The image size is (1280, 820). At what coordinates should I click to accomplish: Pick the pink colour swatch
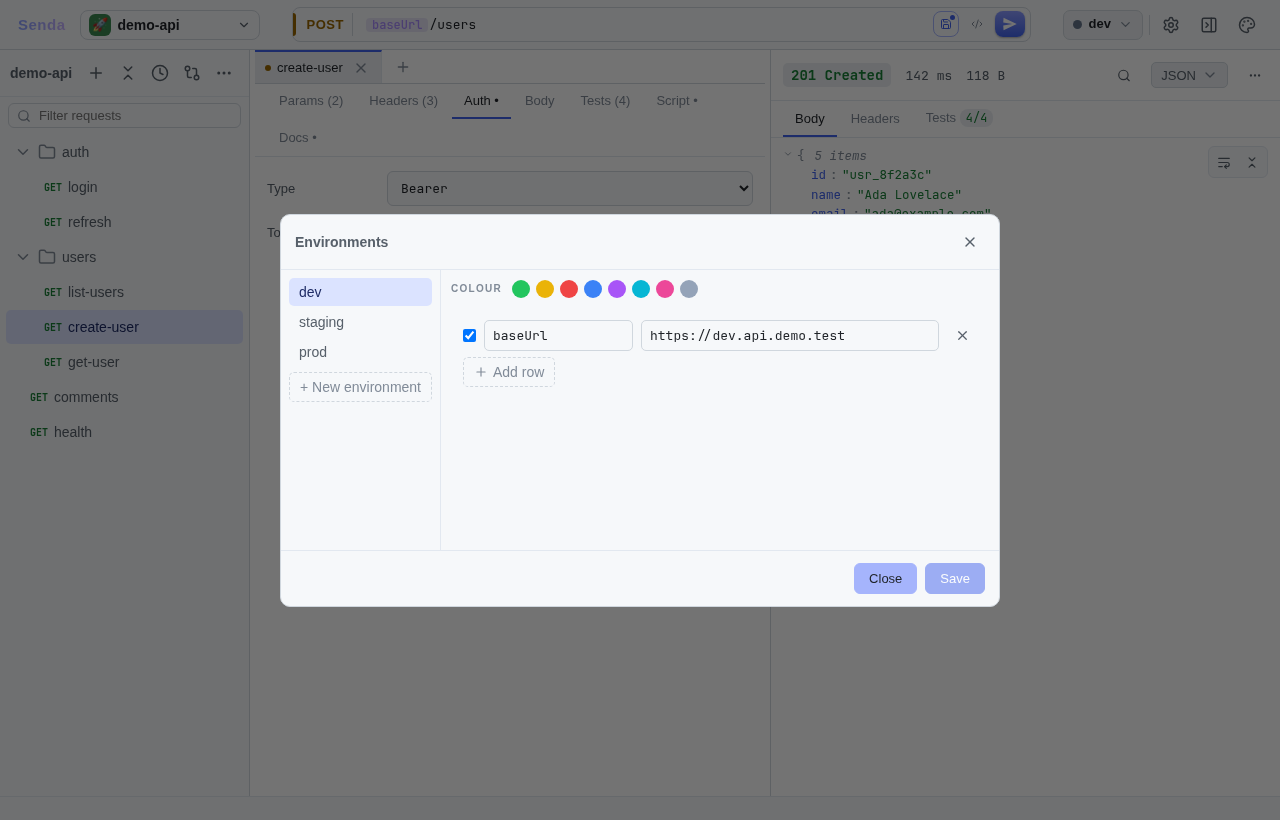[665, 289]
